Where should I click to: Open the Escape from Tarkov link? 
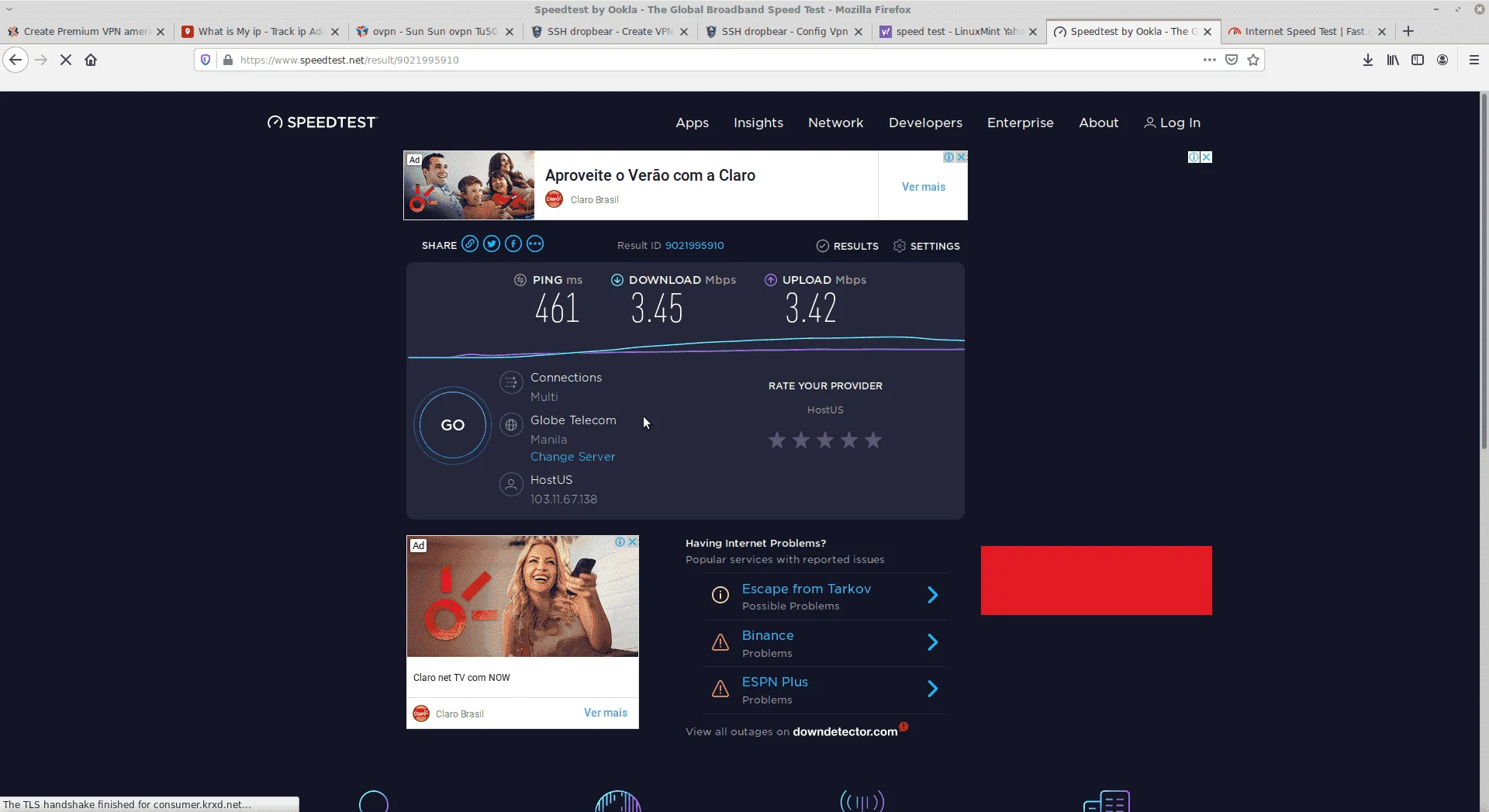coord(807,589)
